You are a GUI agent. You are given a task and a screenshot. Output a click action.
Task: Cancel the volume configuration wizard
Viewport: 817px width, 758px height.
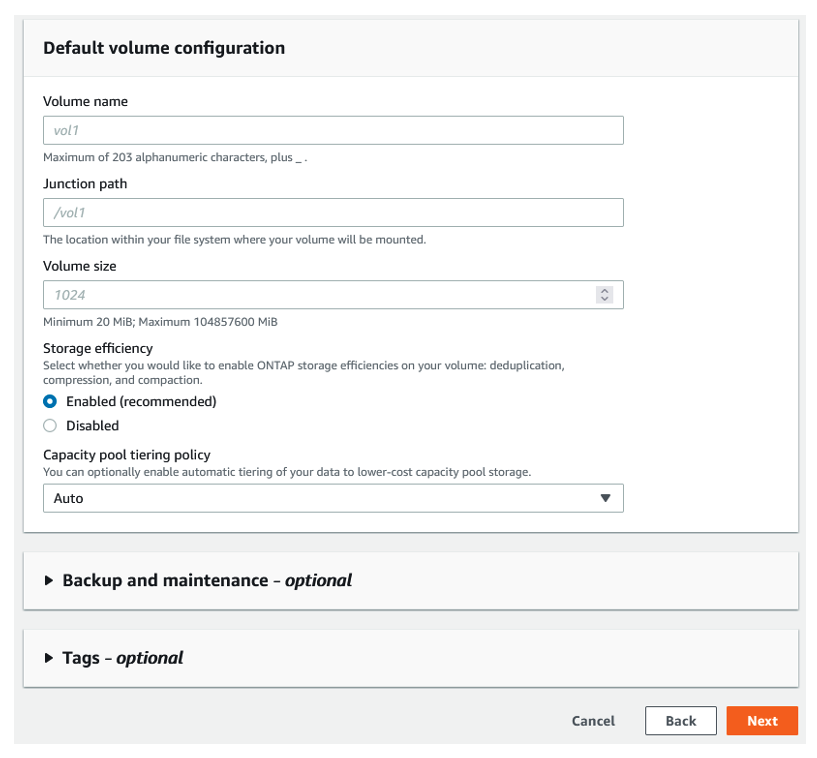tap(593, 721)
